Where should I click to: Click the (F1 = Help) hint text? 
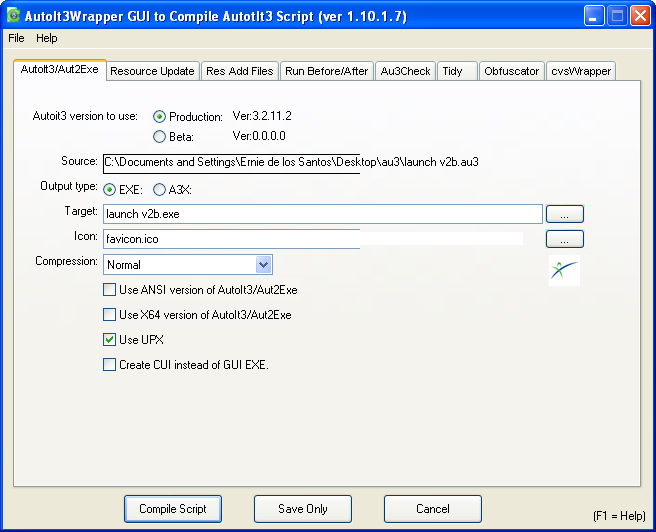(619, 516)
